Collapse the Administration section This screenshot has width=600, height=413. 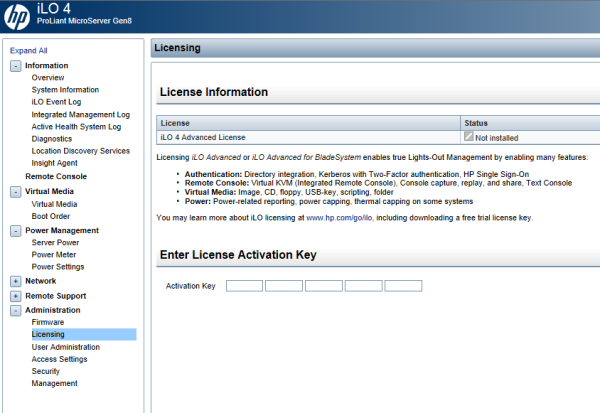coord(15,310)
